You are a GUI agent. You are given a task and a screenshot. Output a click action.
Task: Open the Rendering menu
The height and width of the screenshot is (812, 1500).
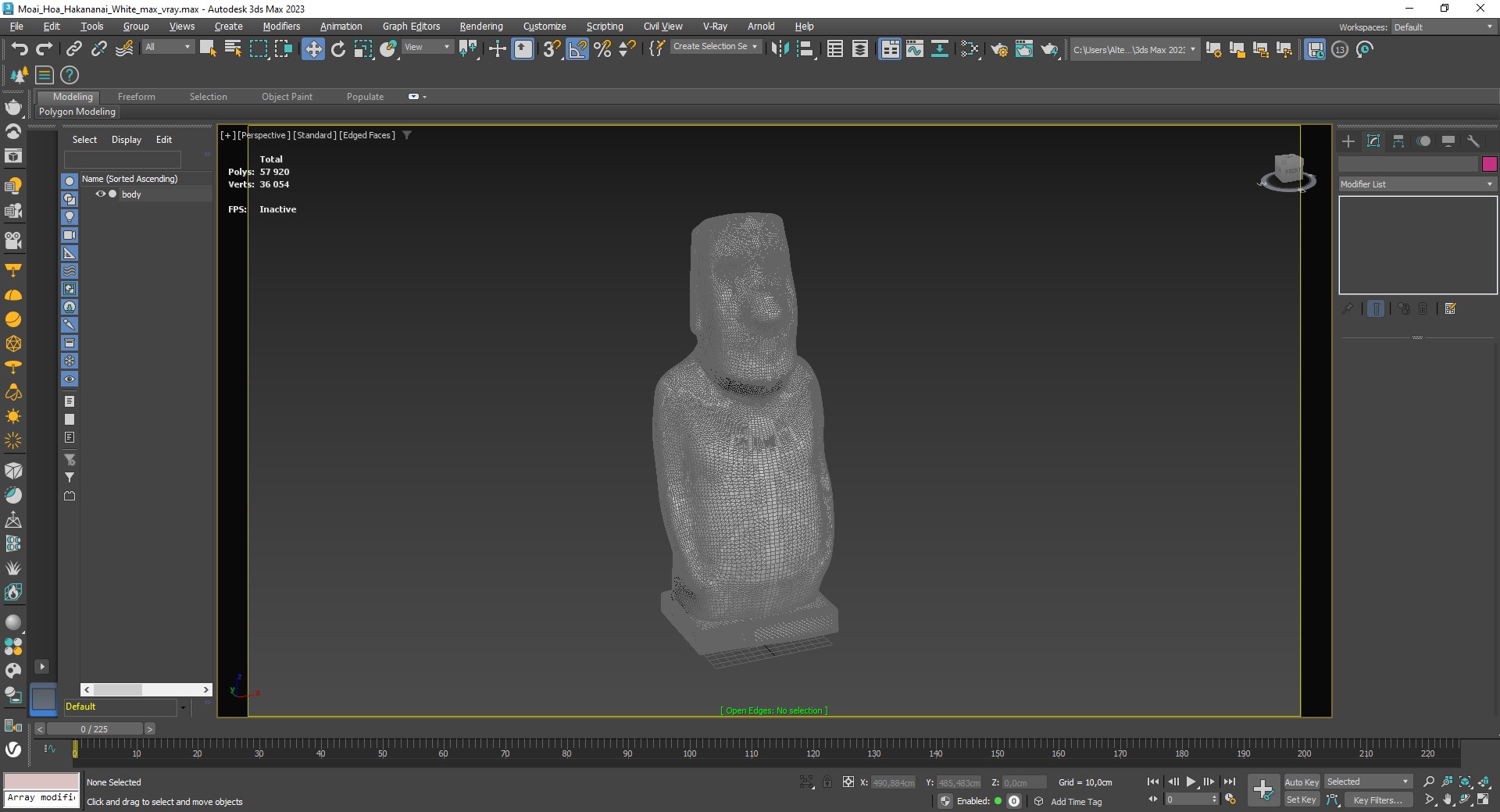[481, 26]
